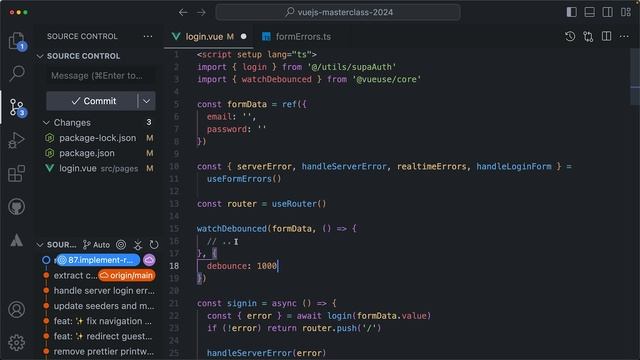
Task: Customize editor layout
Action: (626, 12)
